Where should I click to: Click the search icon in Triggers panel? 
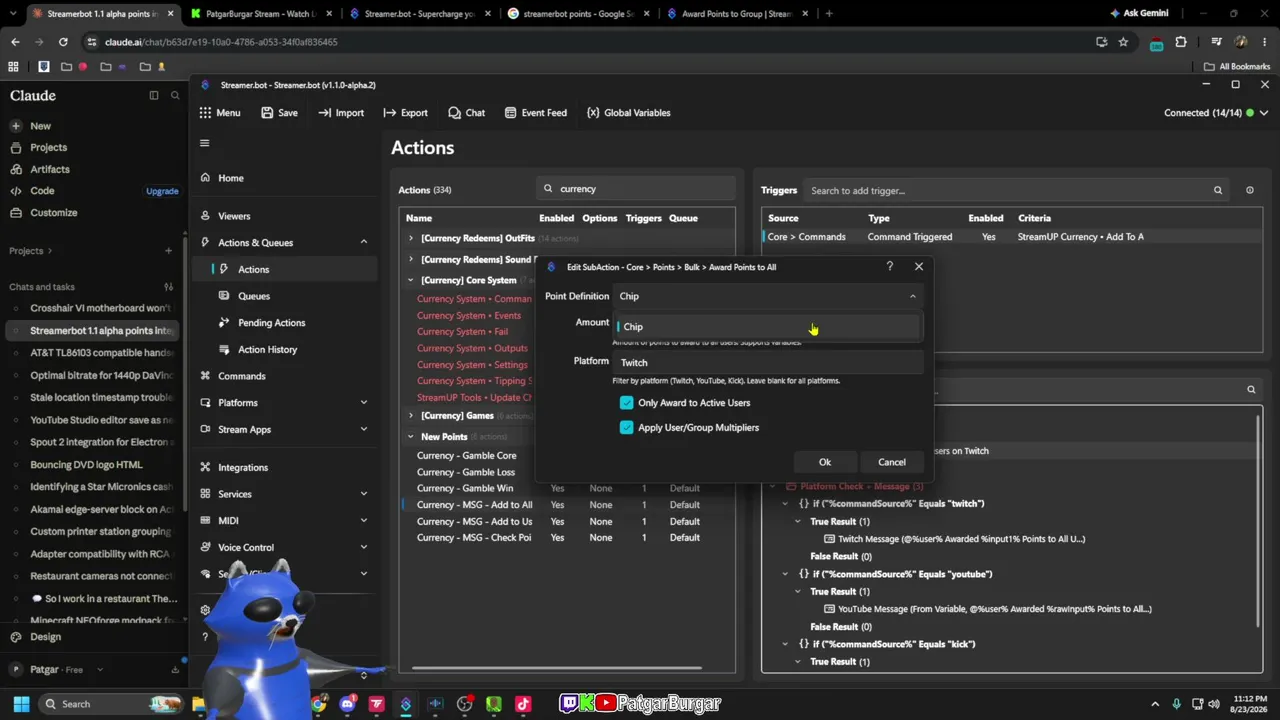click(1217, 190)
